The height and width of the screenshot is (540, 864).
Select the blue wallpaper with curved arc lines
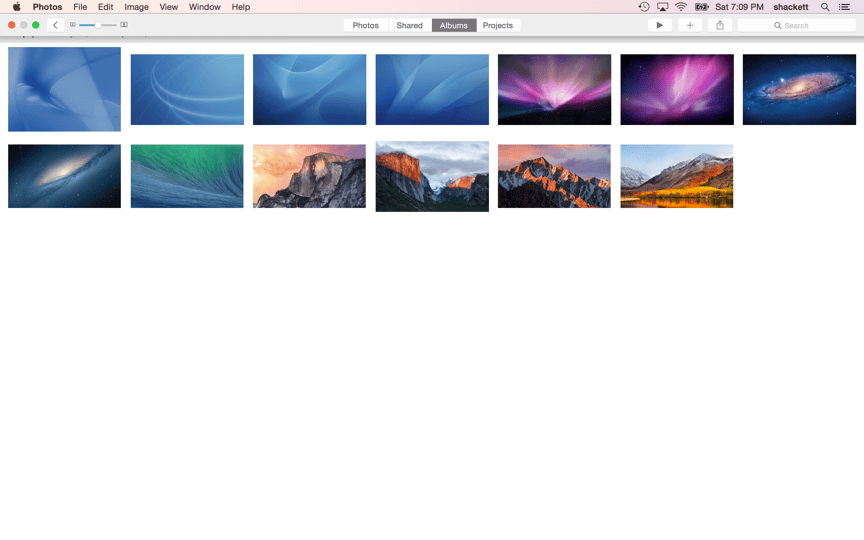tap(187, 89)
